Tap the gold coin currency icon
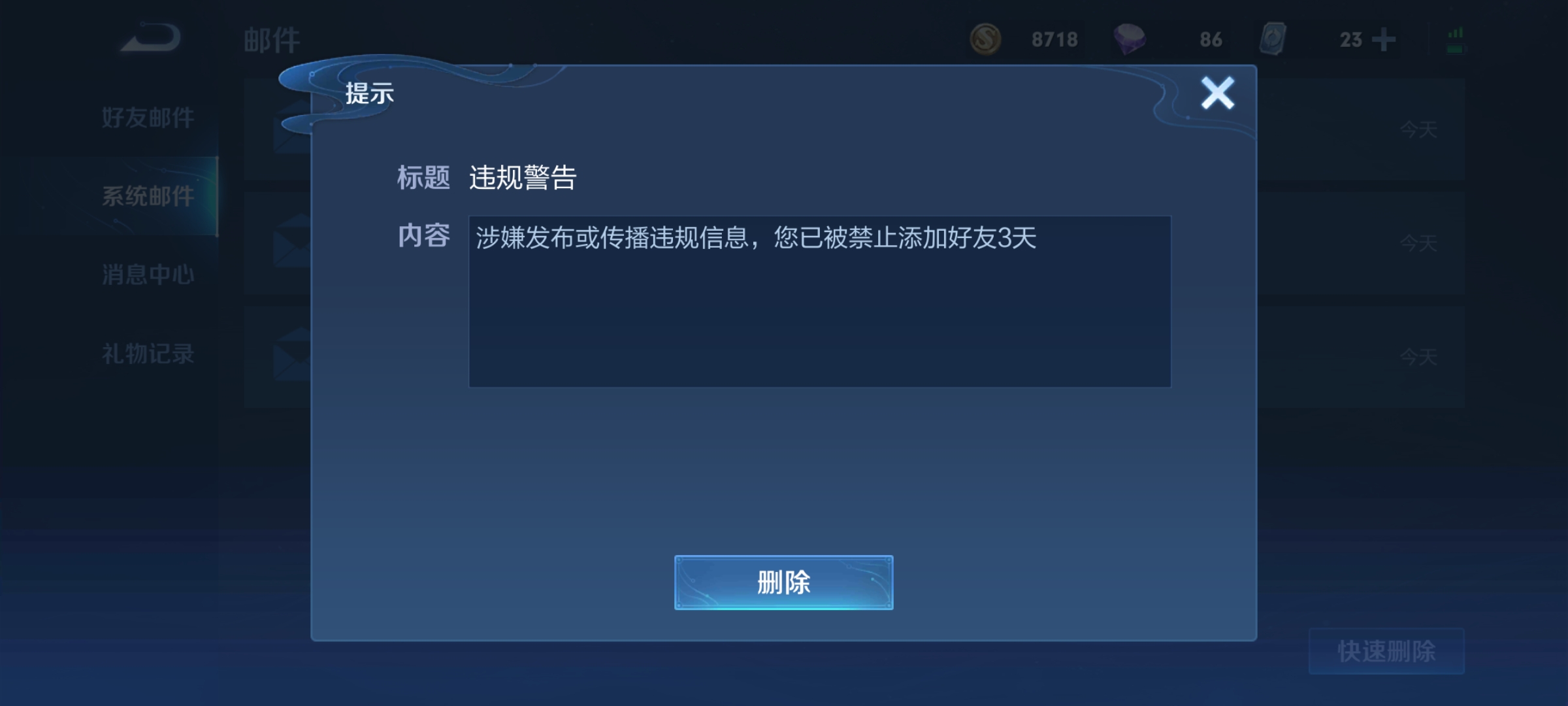1568x706 pixels. coord(985,39)
